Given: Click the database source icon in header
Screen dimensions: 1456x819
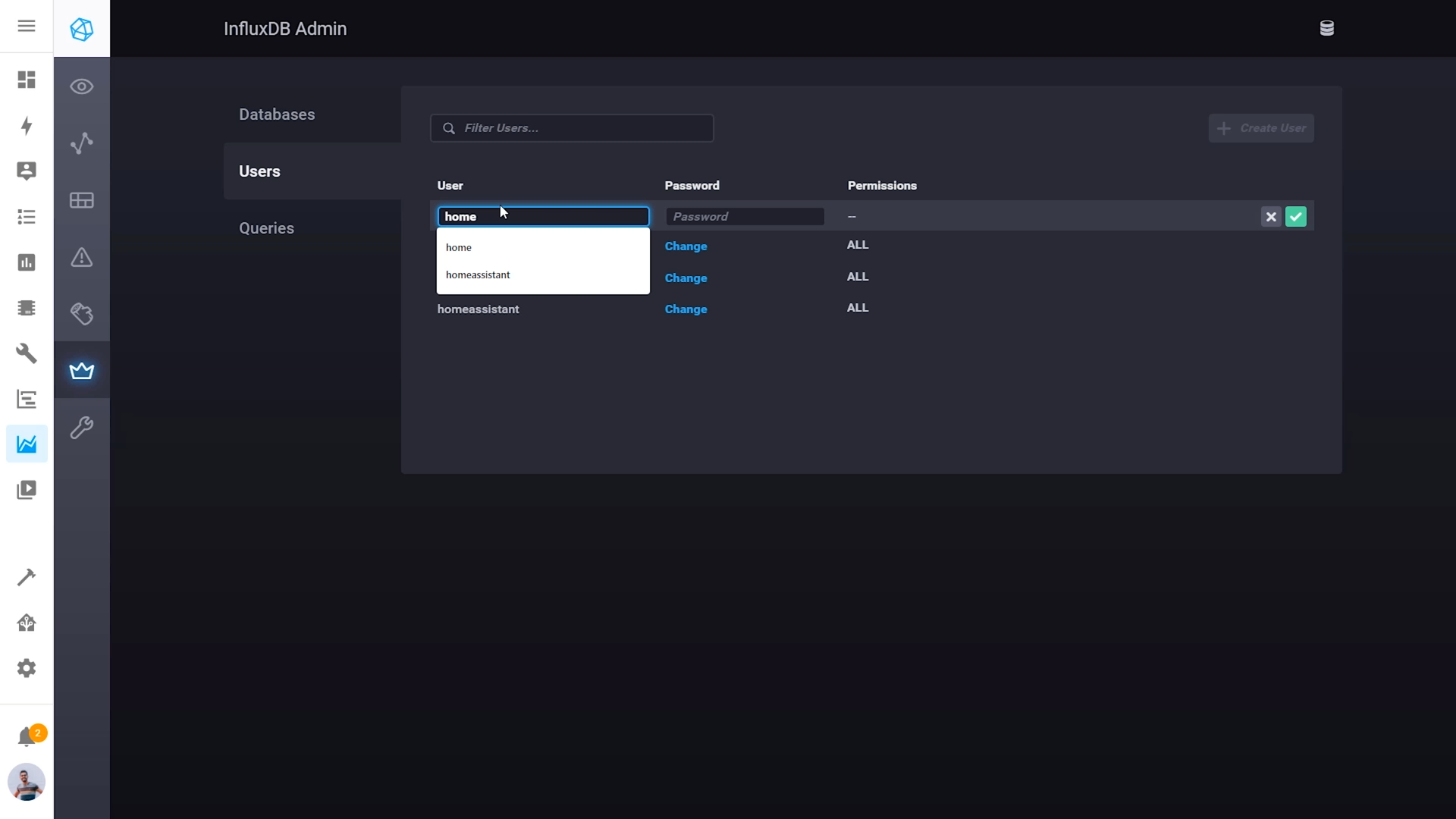Looking at the screenshot, I should pos(1326,29).
